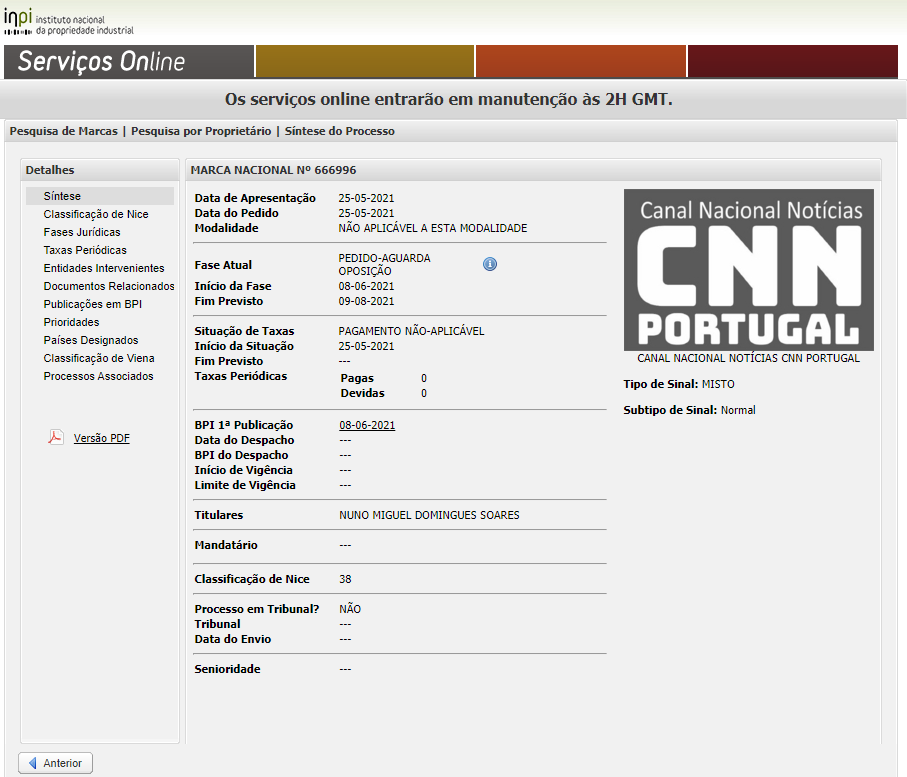Go to Pesquisa de Marcas
This screenshot has width=907, height=777.
tap(64, 131)
